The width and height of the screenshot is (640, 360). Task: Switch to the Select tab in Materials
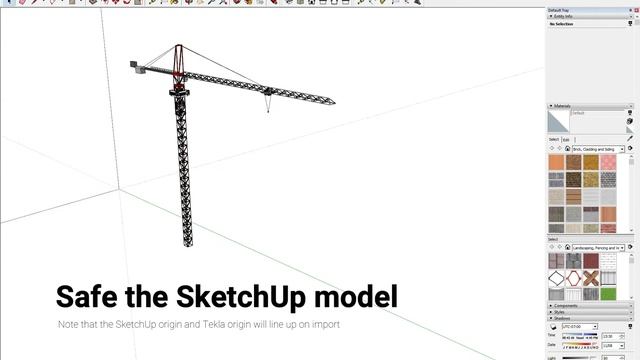point(554,140)
